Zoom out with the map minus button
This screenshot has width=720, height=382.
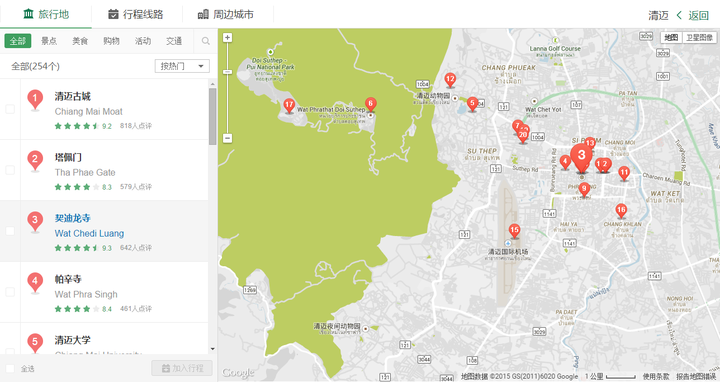click(227, 138)
